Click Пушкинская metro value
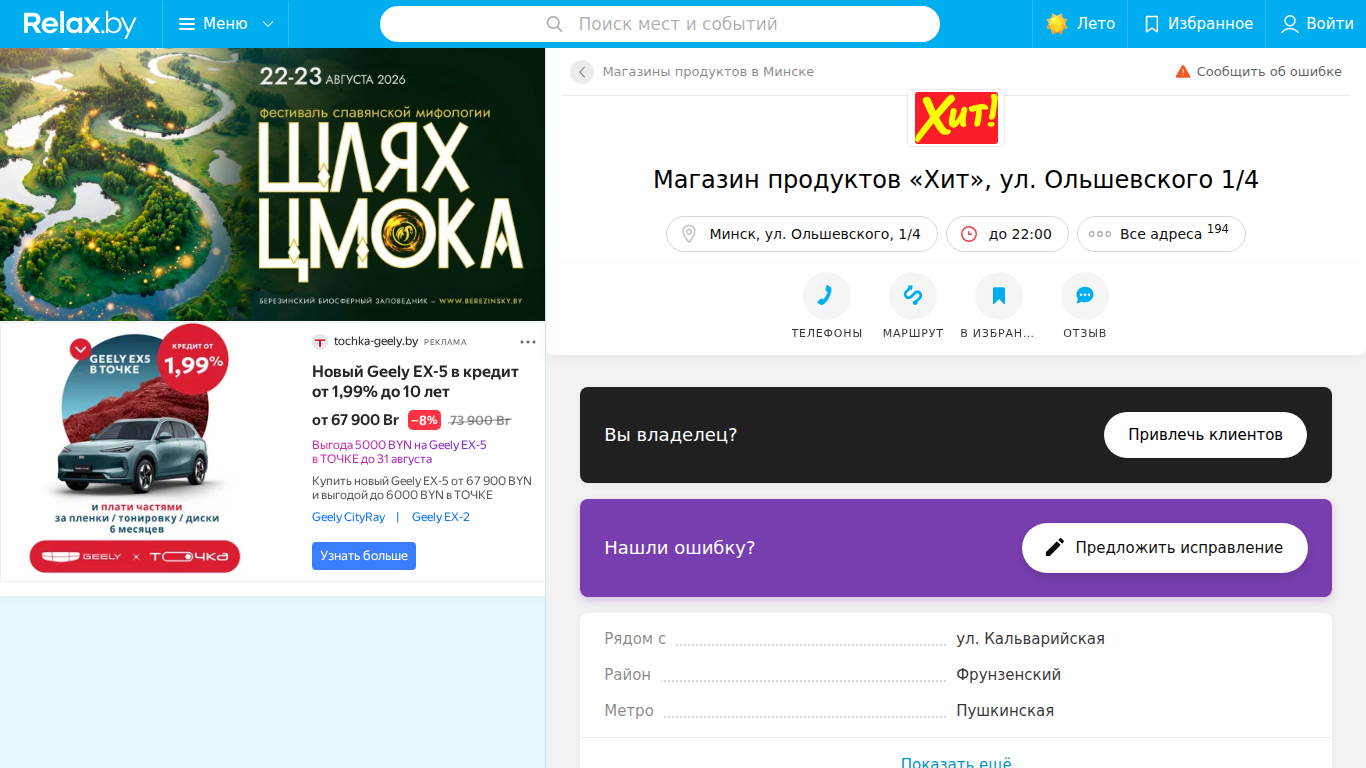The image size is (1366, 768). click(1005, 711)
